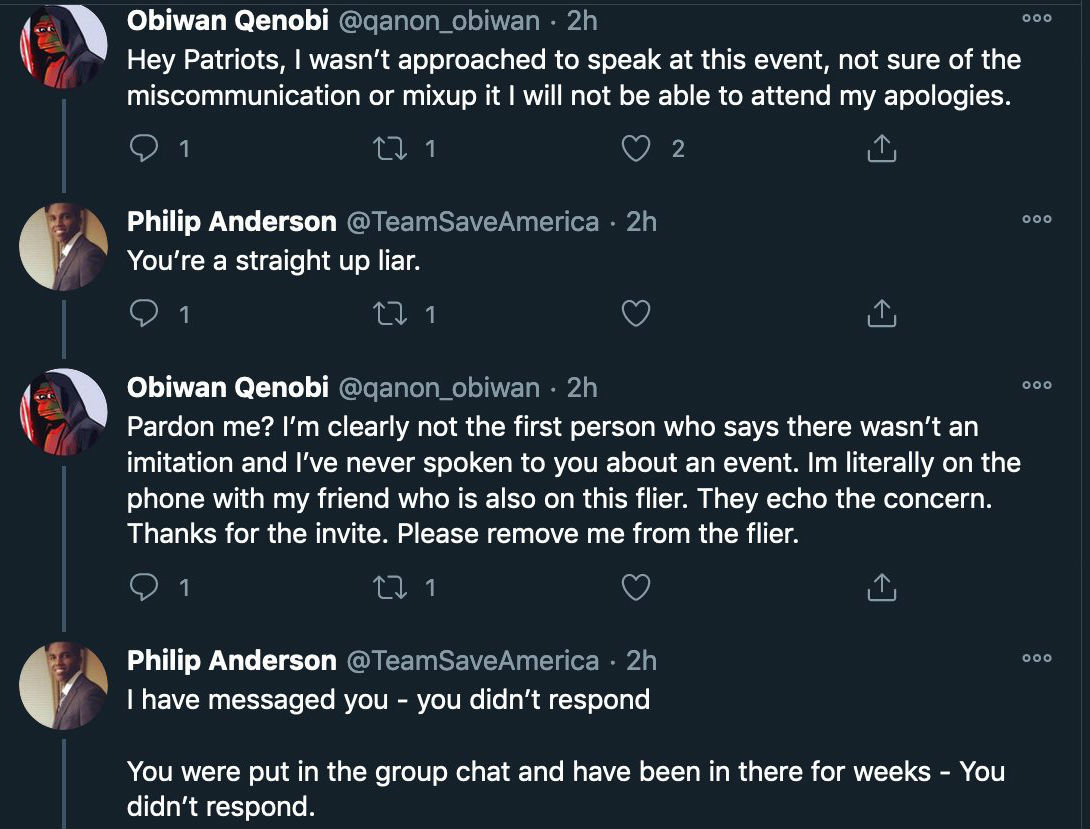
Task: Like the 'Hey Patriots' tweet with 2 likes
Action: (635, 148)
